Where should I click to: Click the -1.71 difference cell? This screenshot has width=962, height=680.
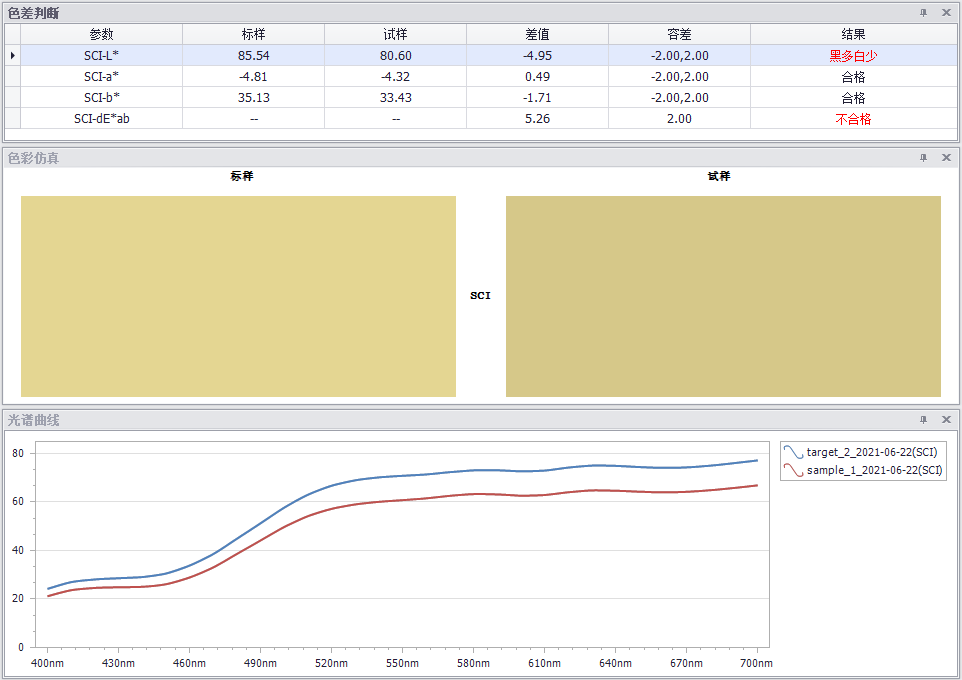pyautogui.click(x=537, y=98)
